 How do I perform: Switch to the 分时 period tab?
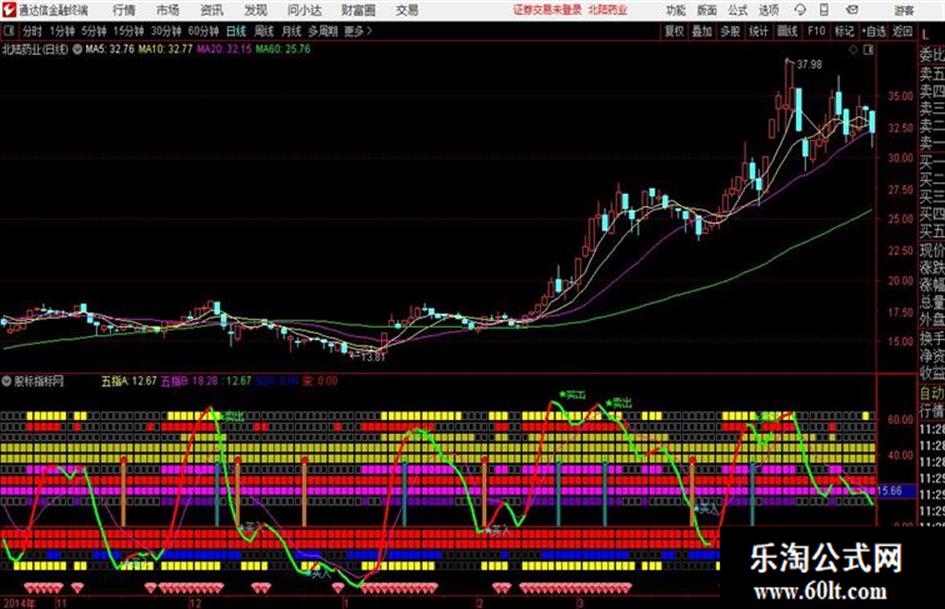(x=32, y=31)
